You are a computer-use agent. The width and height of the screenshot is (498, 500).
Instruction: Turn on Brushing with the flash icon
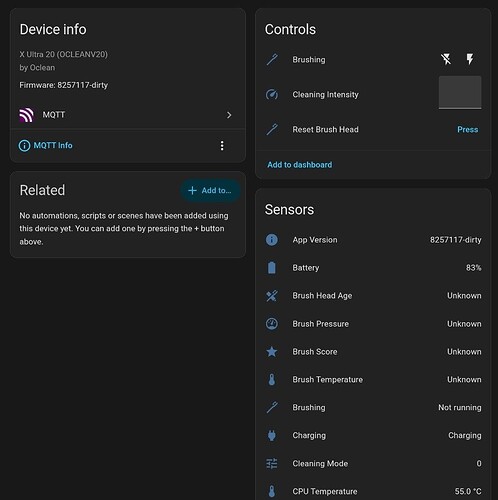coord(470,59)
